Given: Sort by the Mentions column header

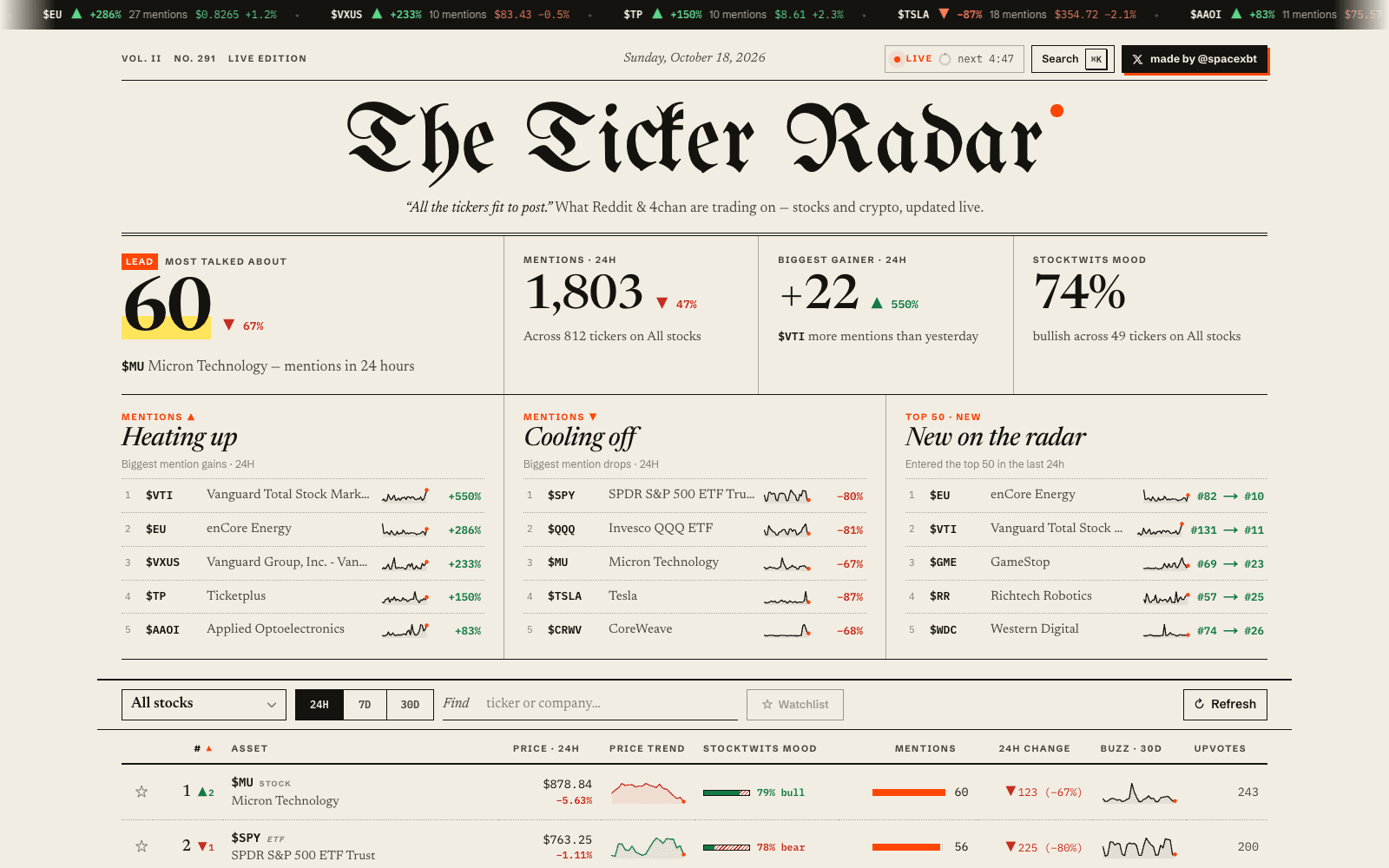Looking at the screenshot, I should (925, 748).
